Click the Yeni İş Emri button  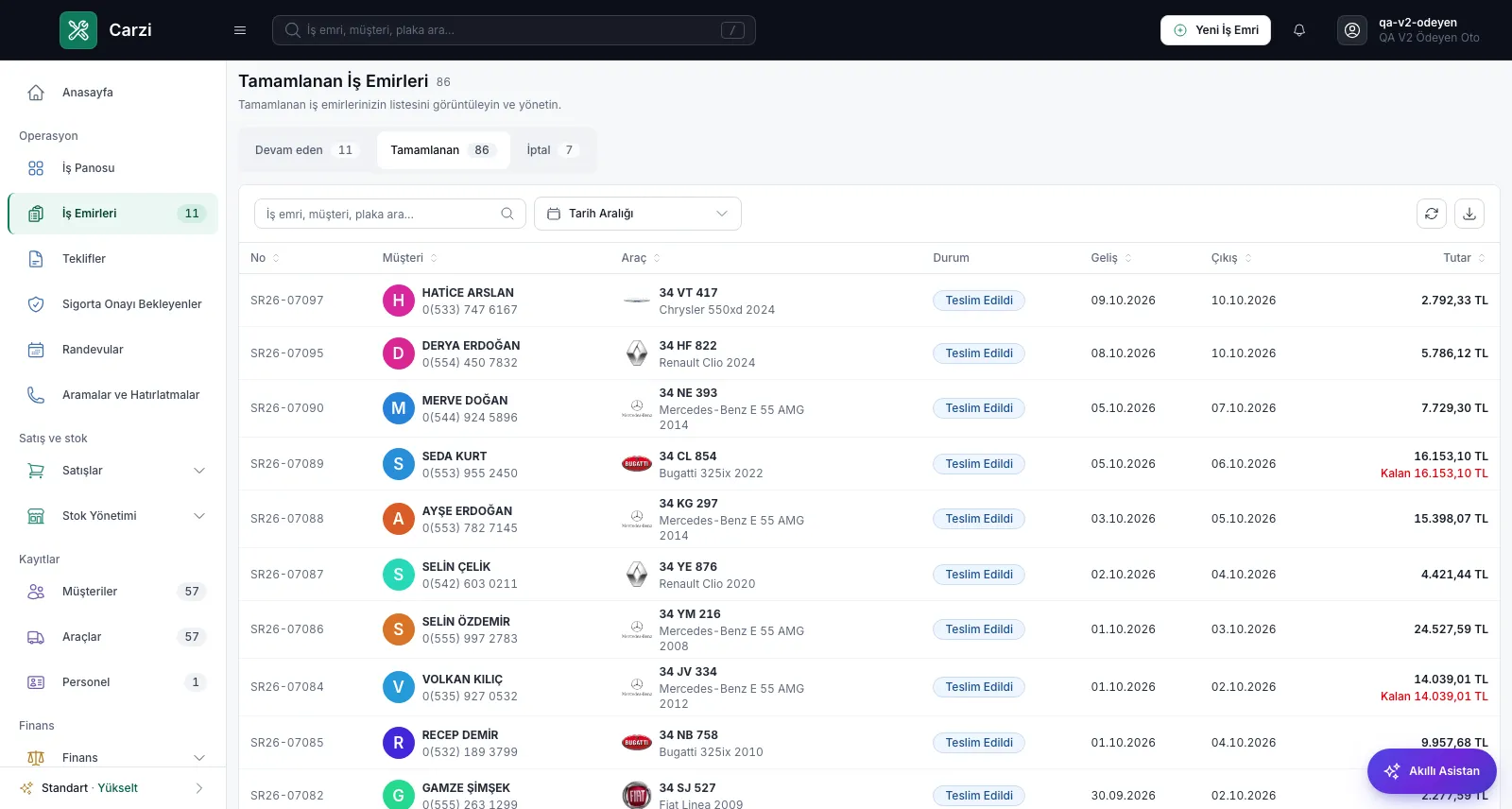pyautogui.click(x=1215, y=30)
